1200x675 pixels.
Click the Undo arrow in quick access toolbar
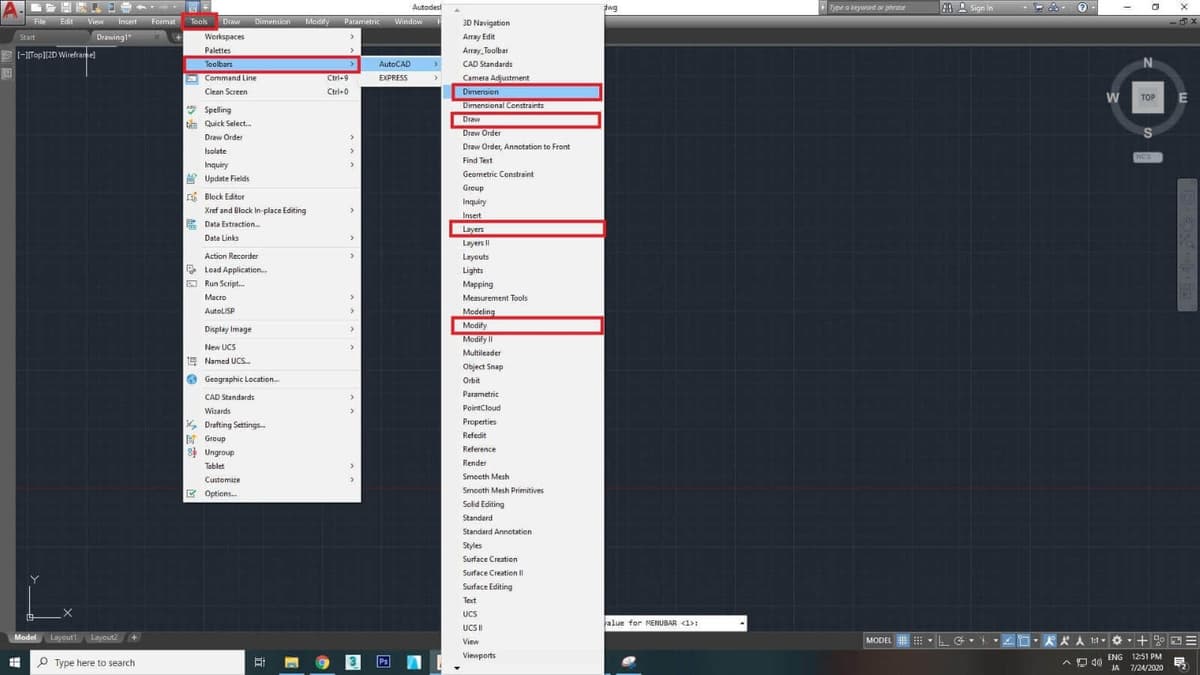click(142, 7)
